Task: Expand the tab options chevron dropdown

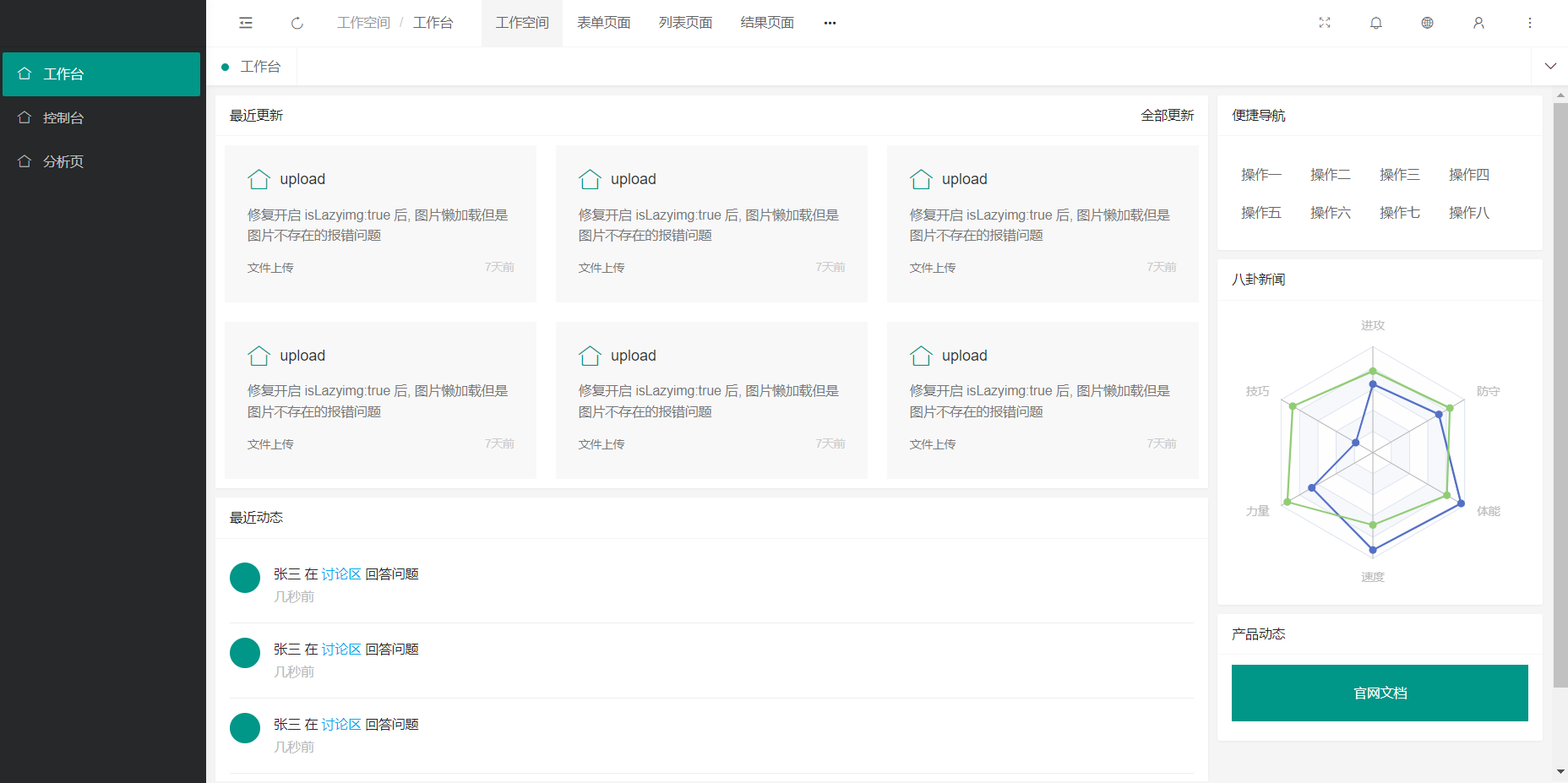Action: click(1550, 66)
